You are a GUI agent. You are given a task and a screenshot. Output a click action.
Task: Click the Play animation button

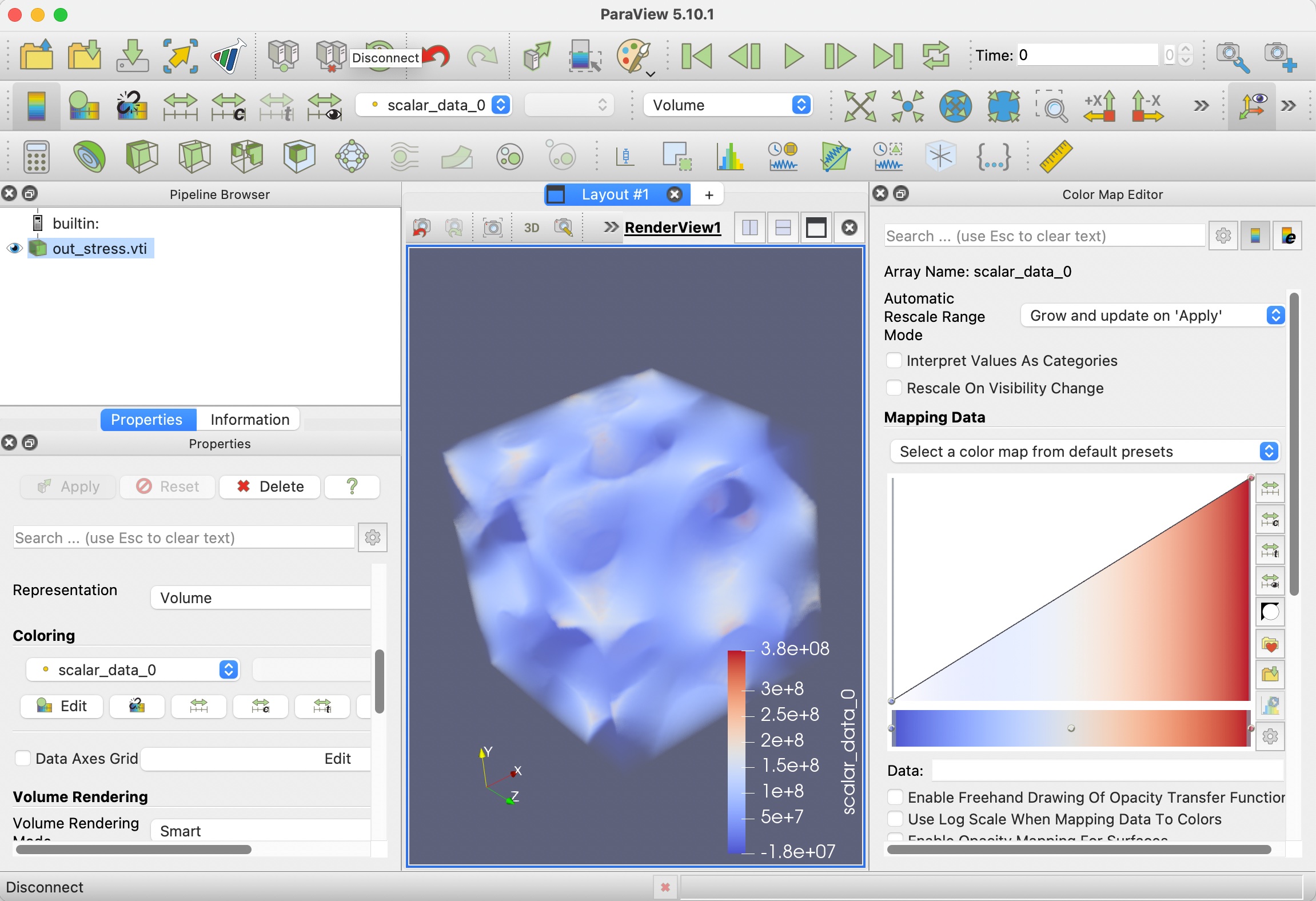[x=793, y=56]
